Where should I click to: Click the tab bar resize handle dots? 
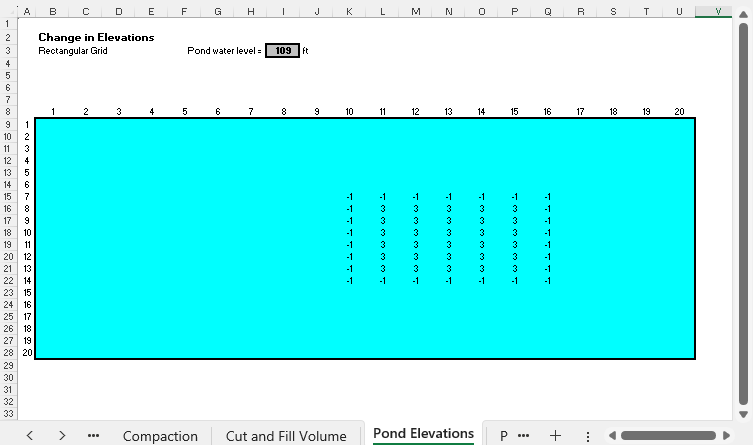[x=588, y=435]
